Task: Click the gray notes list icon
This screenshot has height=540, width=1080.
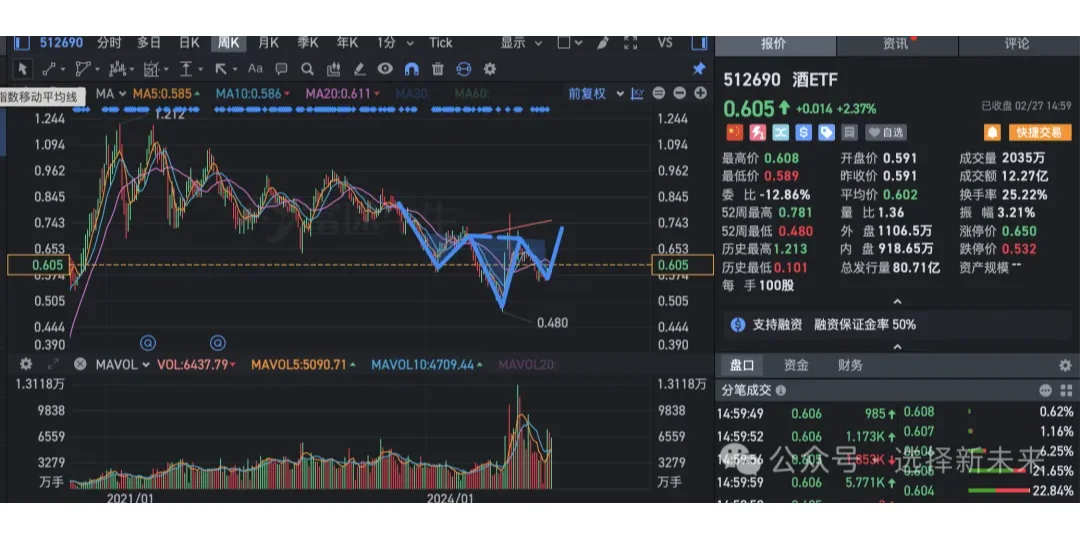Action: click(x=850, y=132)
